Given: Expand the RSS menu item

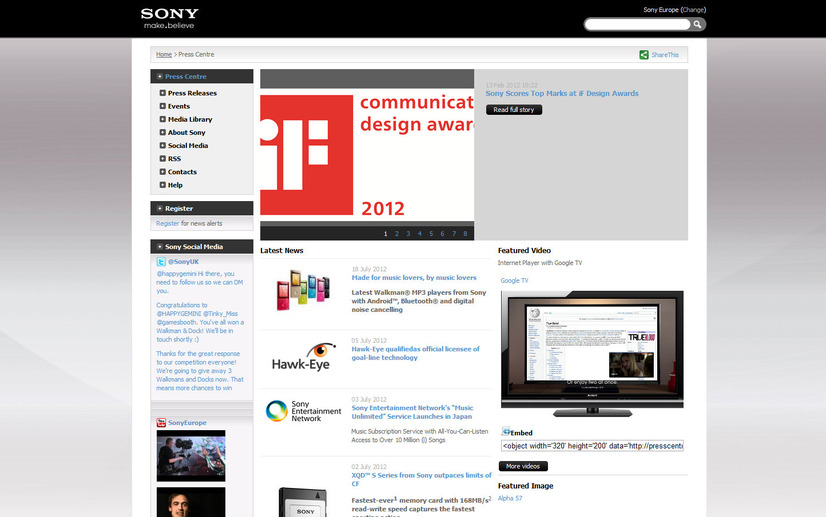Looking at the screenshot, I should 163,159.
